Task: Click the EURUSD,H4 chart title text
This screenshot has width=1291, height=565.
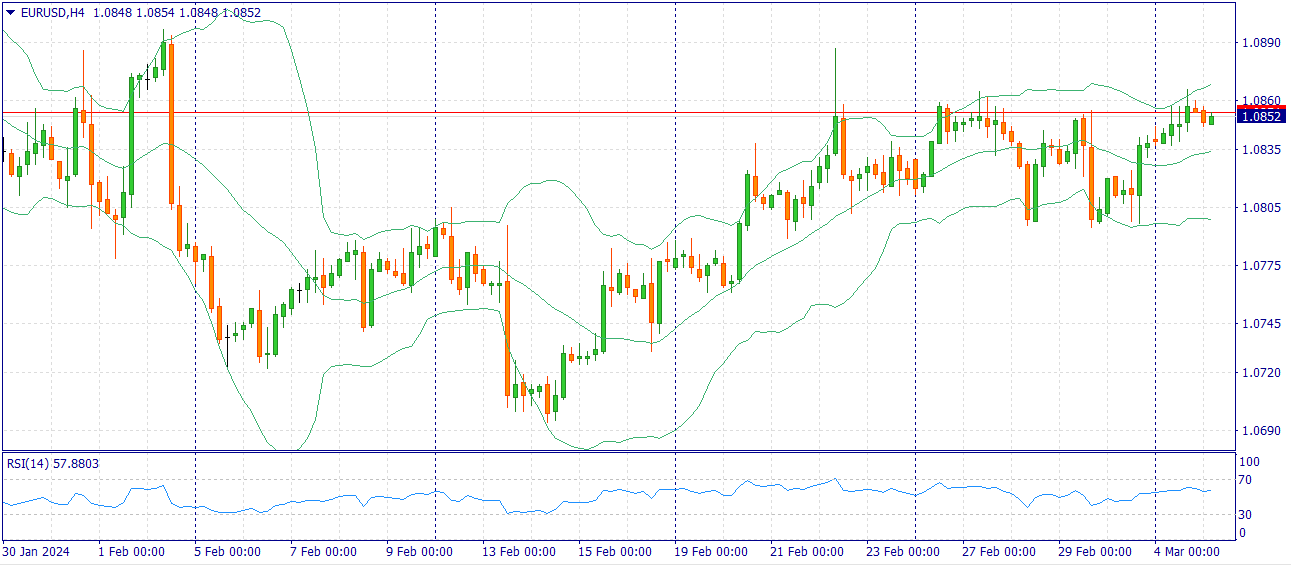Action: 52,12
